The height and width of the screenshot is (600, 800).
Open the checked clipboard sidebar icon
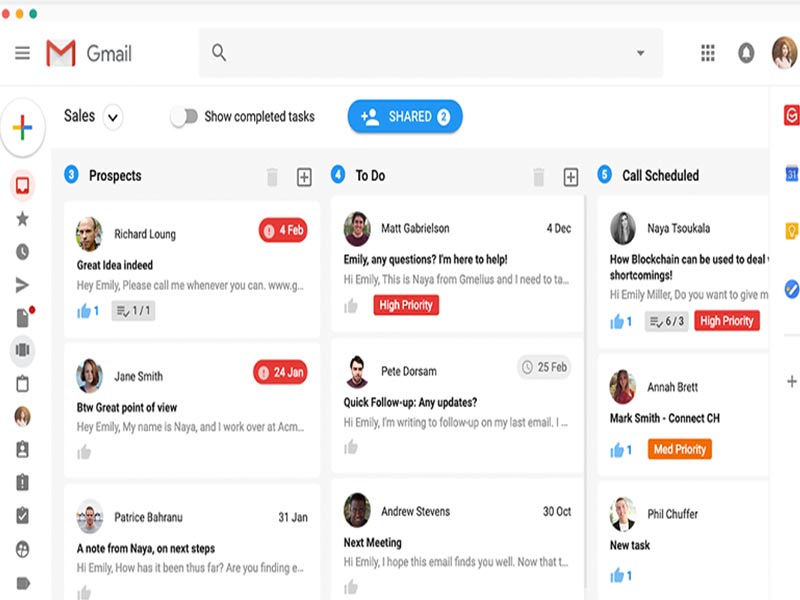22,515
